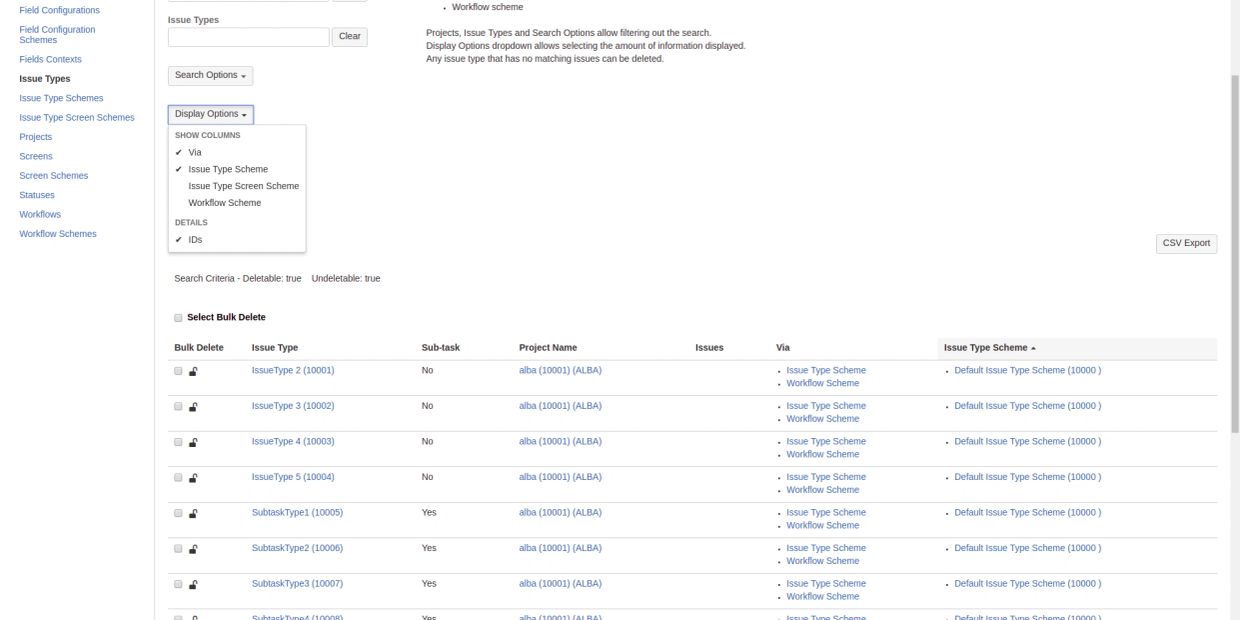The height and width of the screenshot is (620, 1240).
Task: Check the bulk delete box for IssueType 4
Action: point(178,442)
